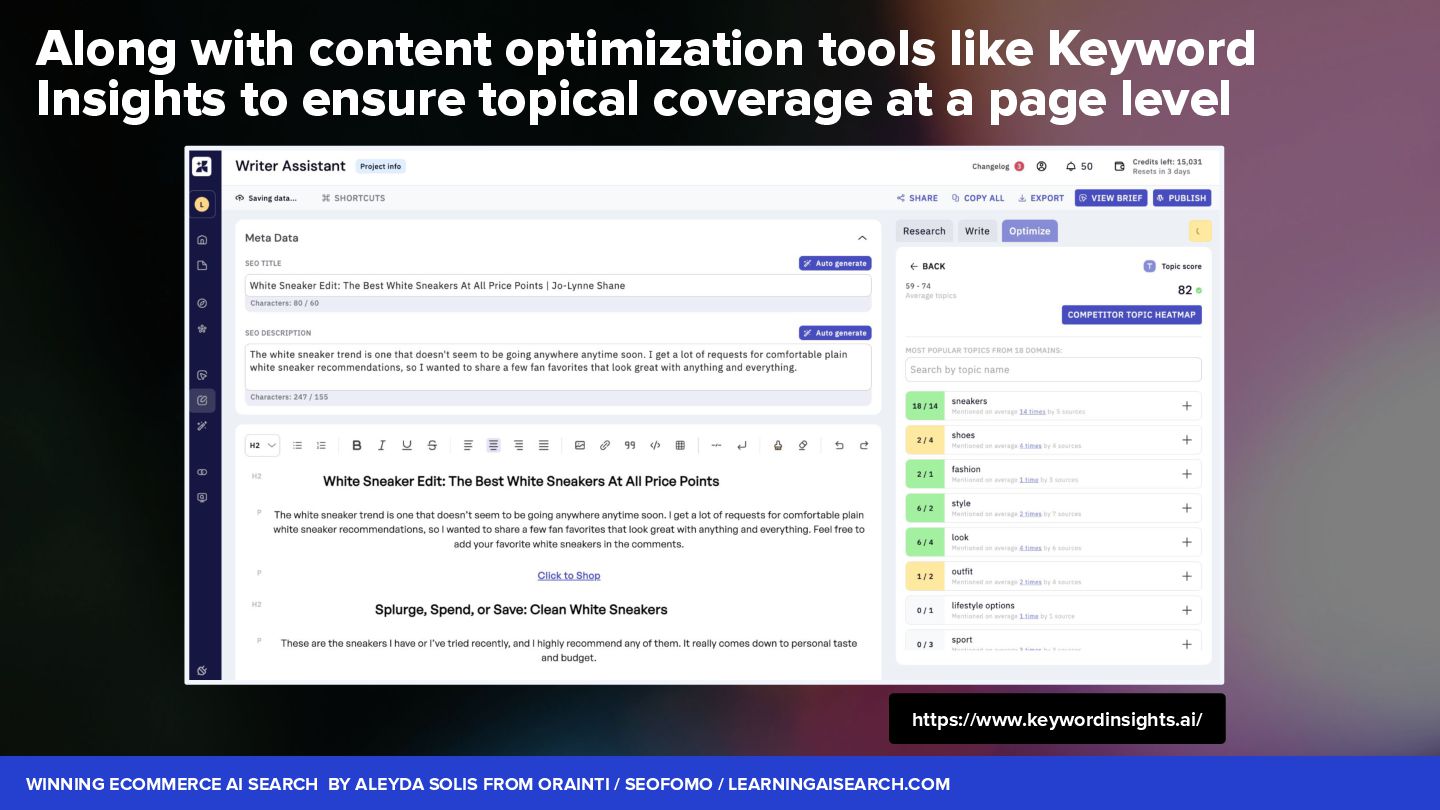Expand the lifestyle options topic with plus
The width and height of the screenshot is (1440, 810).
1187,610
